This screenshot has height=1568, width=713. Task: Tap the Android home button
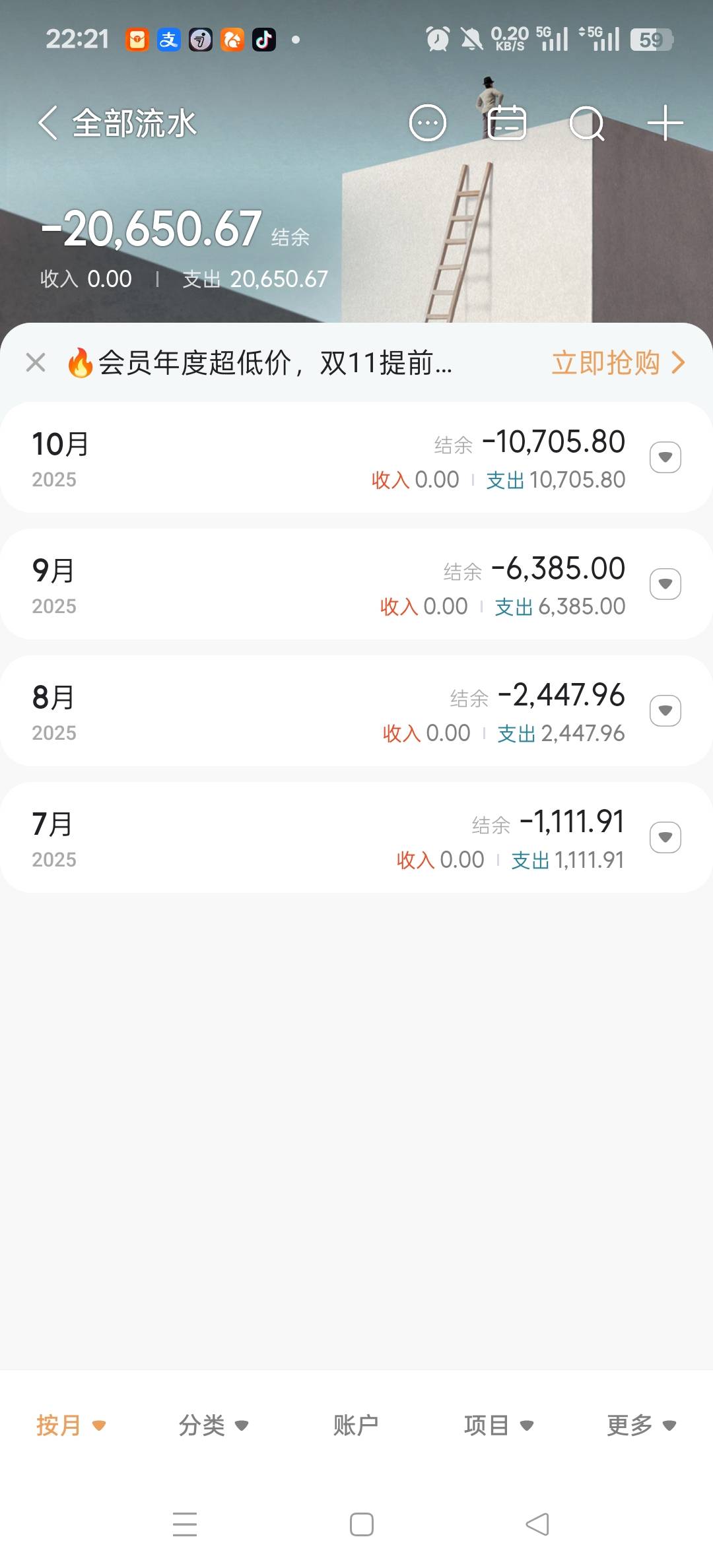[x=361, y=1524]
